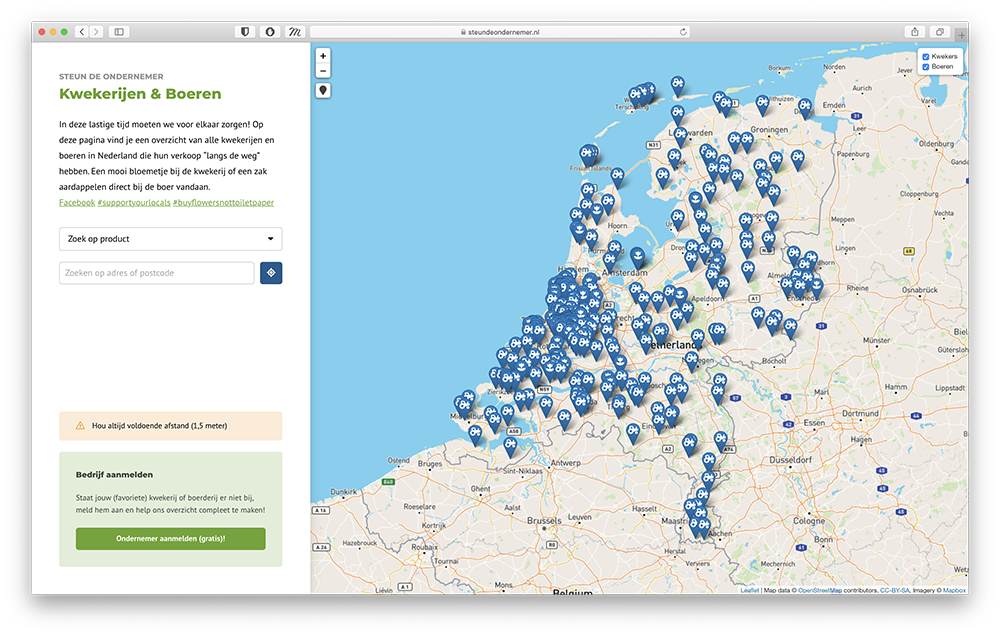Click the Facebook link
This screenshot has height=636, width=1000.
(x=77, y=202)
